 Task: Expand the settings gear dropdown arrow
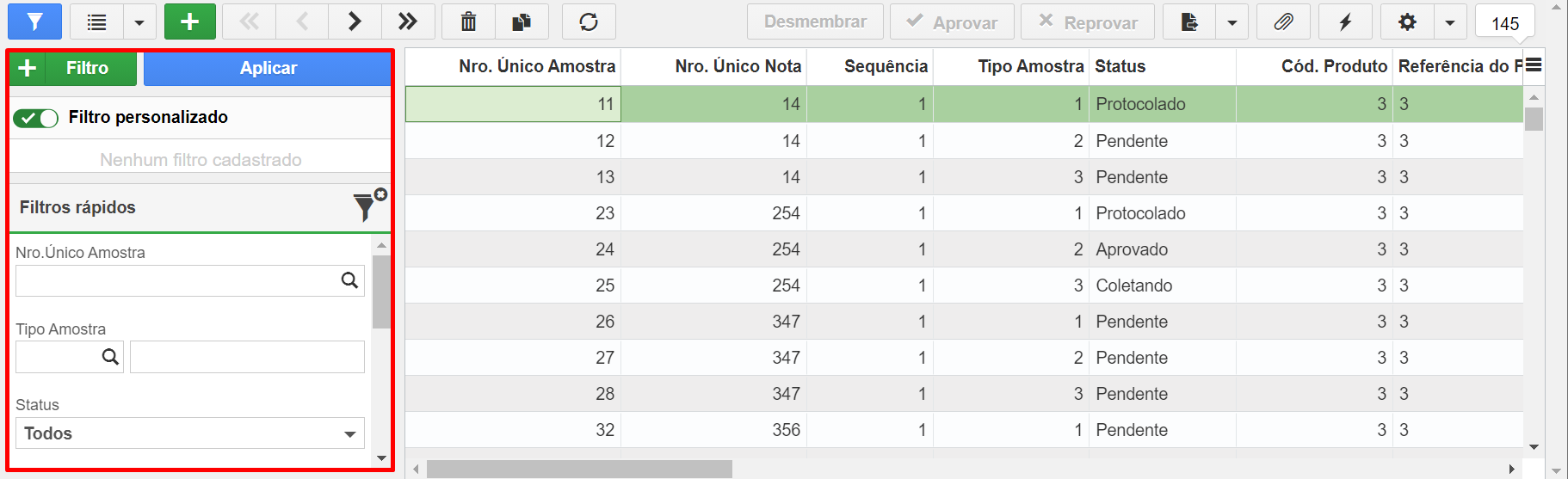point(1450,22)
